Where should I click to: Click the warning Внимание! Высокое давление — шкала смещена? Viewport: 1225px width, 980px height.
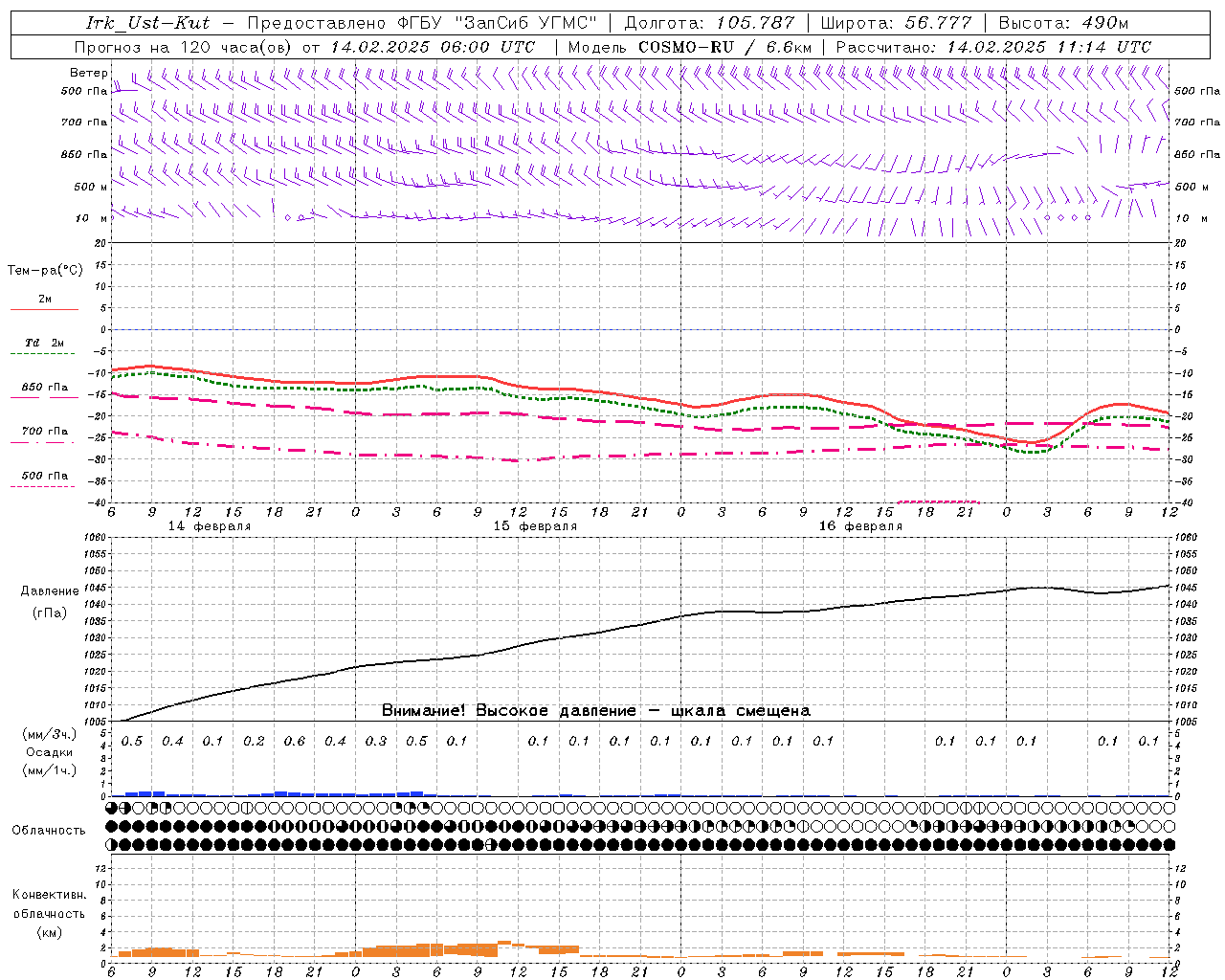(x=596, y=711)
